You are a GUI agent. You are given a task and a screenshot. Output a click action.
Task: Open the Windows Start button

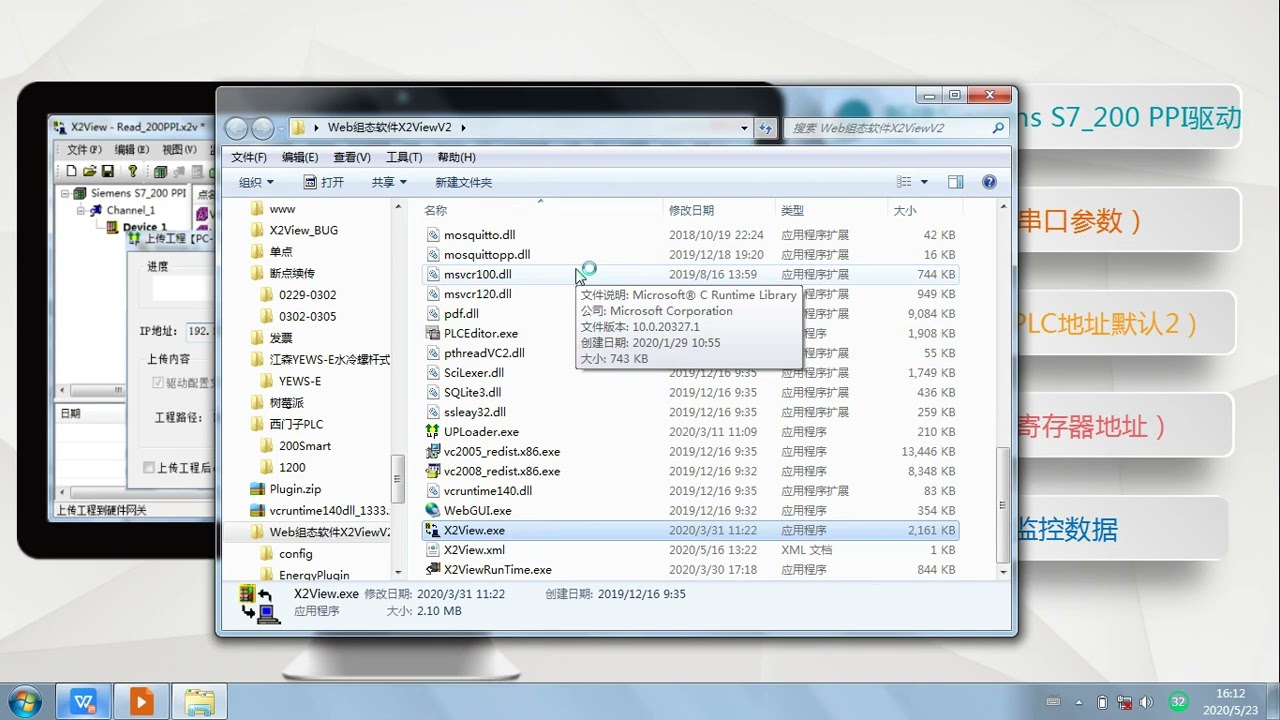pos(23,702)
